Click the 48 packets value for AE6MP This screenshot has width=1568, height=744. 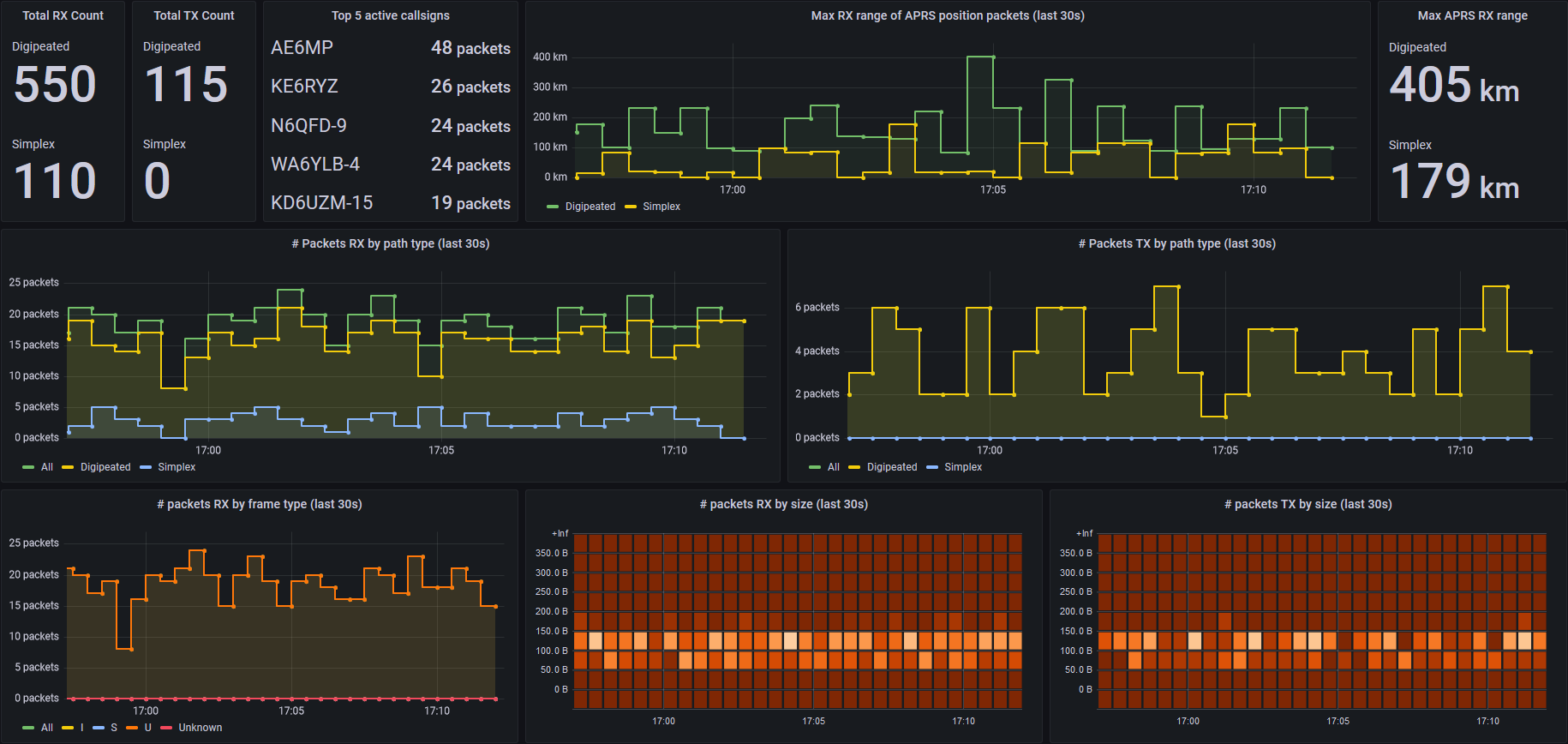470,49
